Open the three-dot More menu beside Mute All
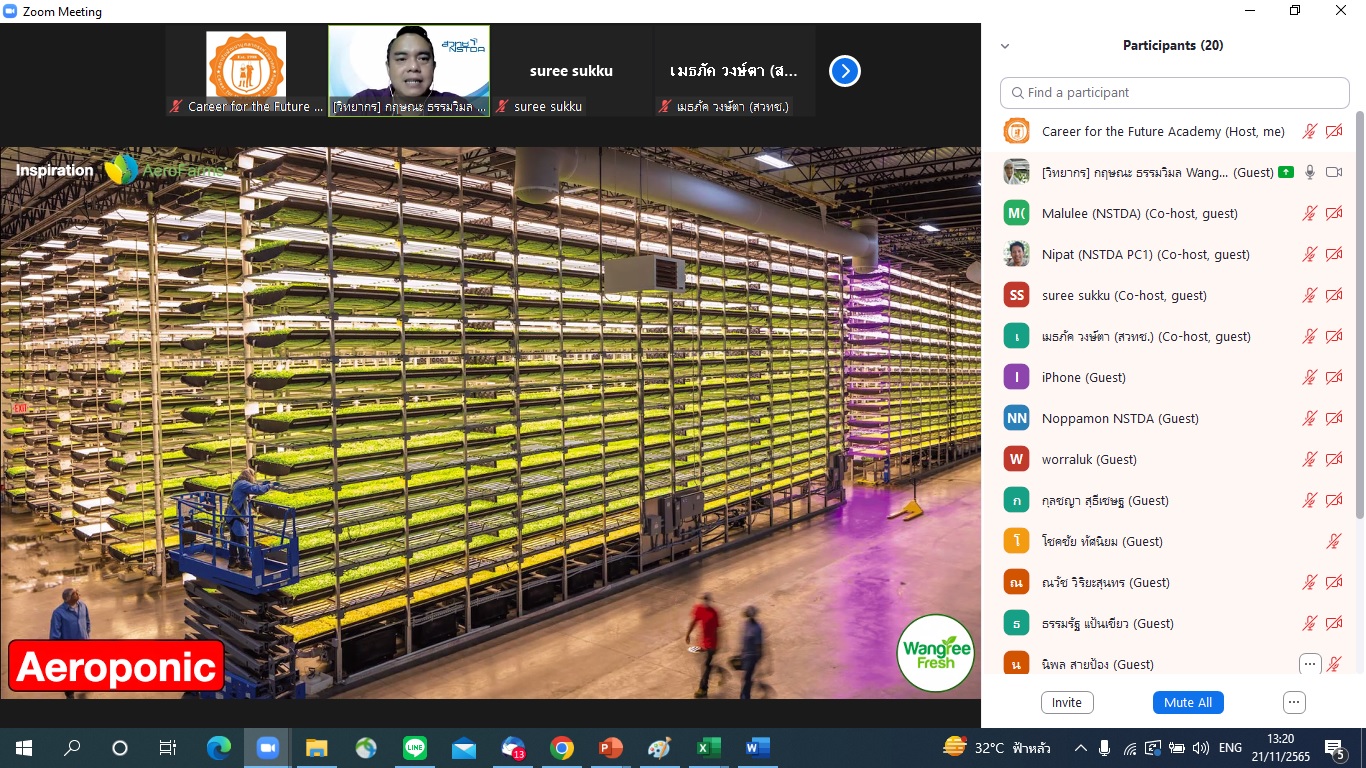 point(1294,702)
